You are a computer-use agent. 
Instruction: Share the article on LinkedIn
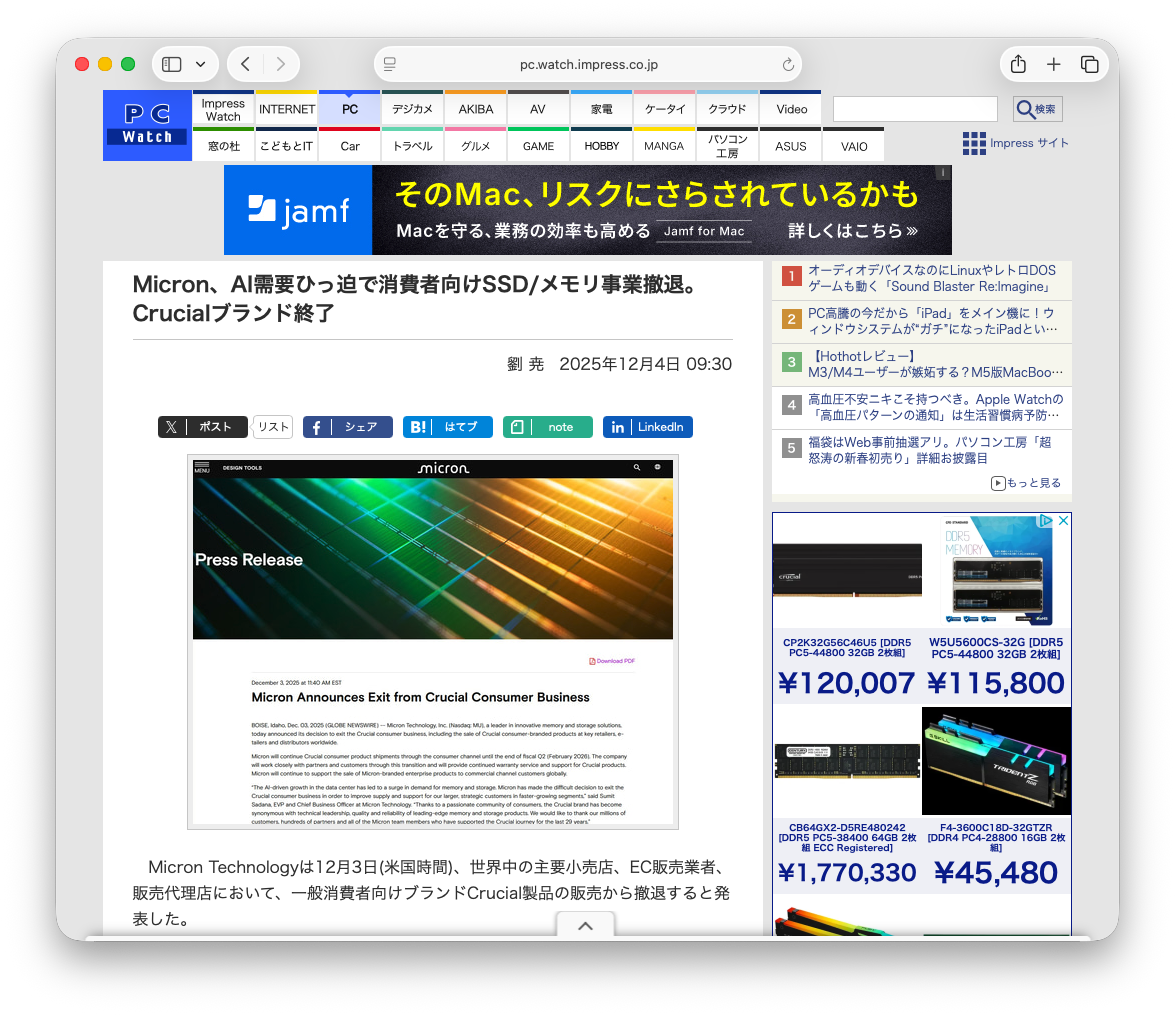[647, 427]
